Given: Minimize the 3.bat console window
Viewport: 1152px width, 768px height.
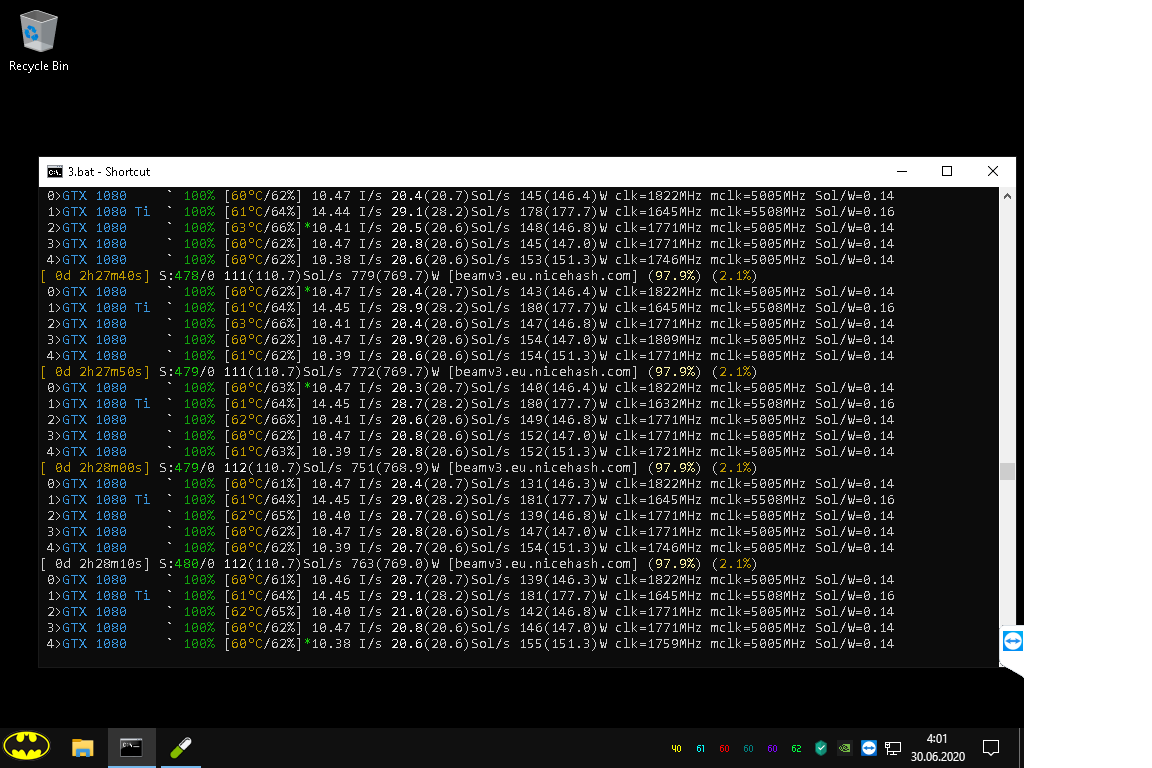Looking at the screenshot, I should click(901, 171).
